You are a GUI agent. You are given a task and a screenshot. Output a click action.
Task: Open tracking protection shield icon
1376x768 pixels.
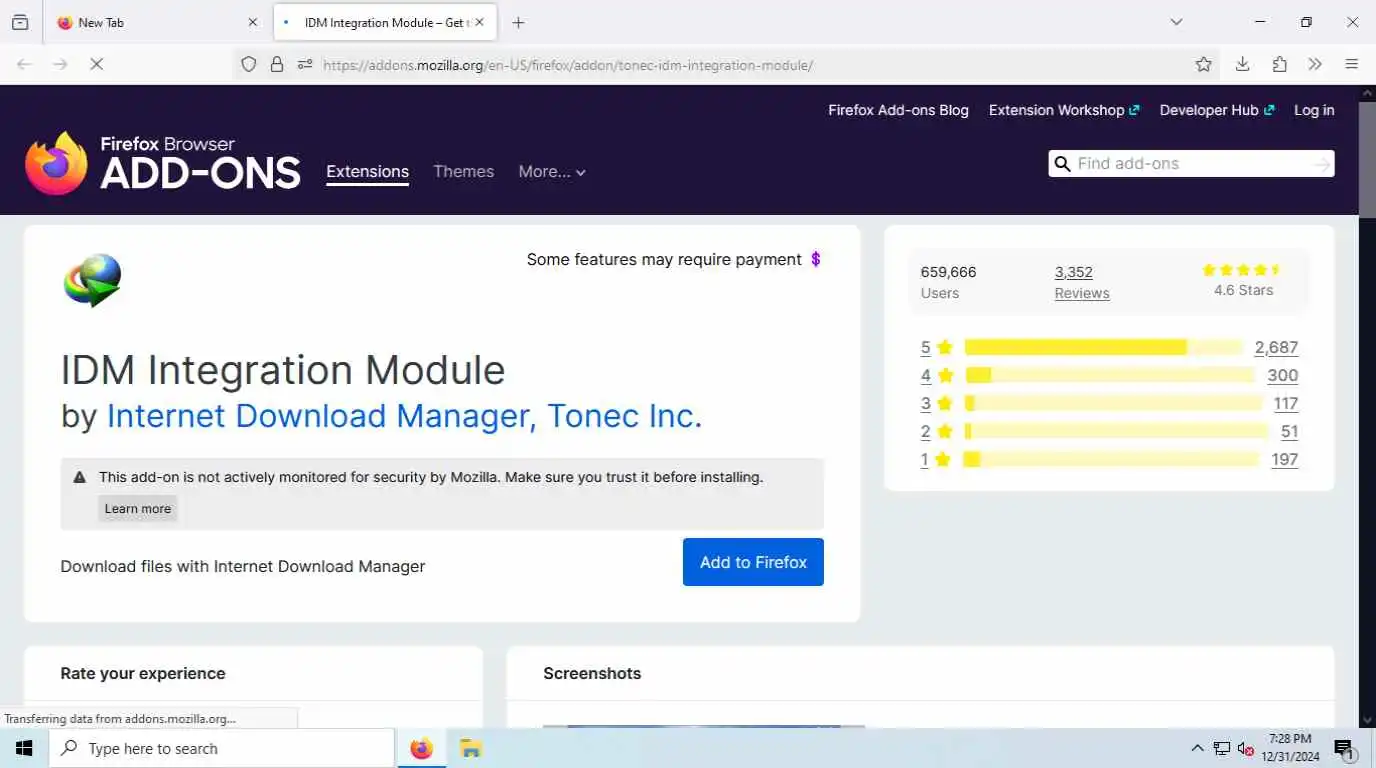249,64
